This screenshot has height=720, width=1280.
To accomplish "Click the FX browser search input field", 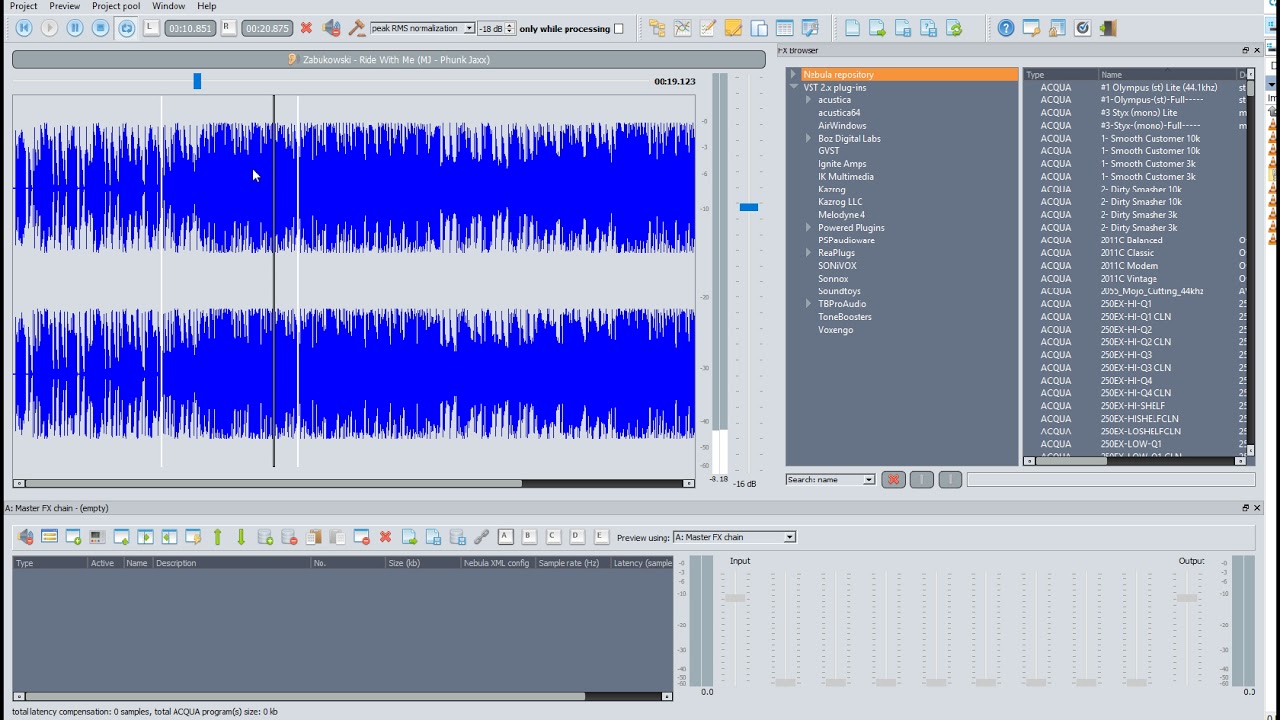I will pos(1109,480).
